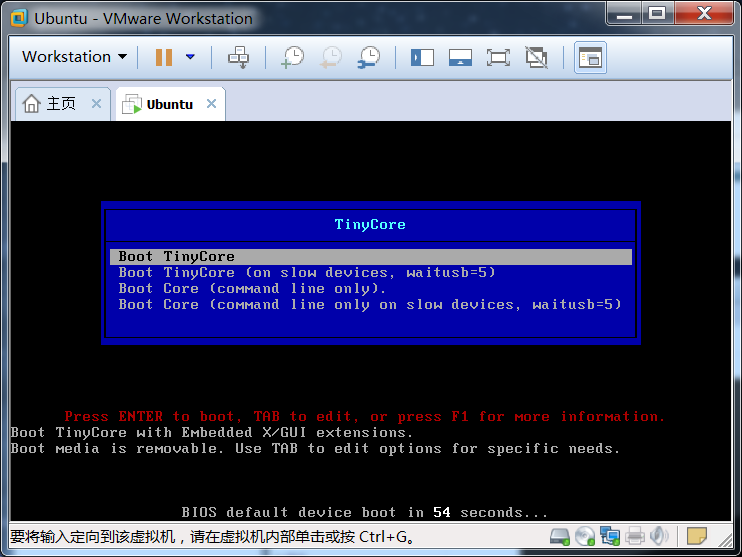Minimize the VMware Workstation window

tap(624, 13)
